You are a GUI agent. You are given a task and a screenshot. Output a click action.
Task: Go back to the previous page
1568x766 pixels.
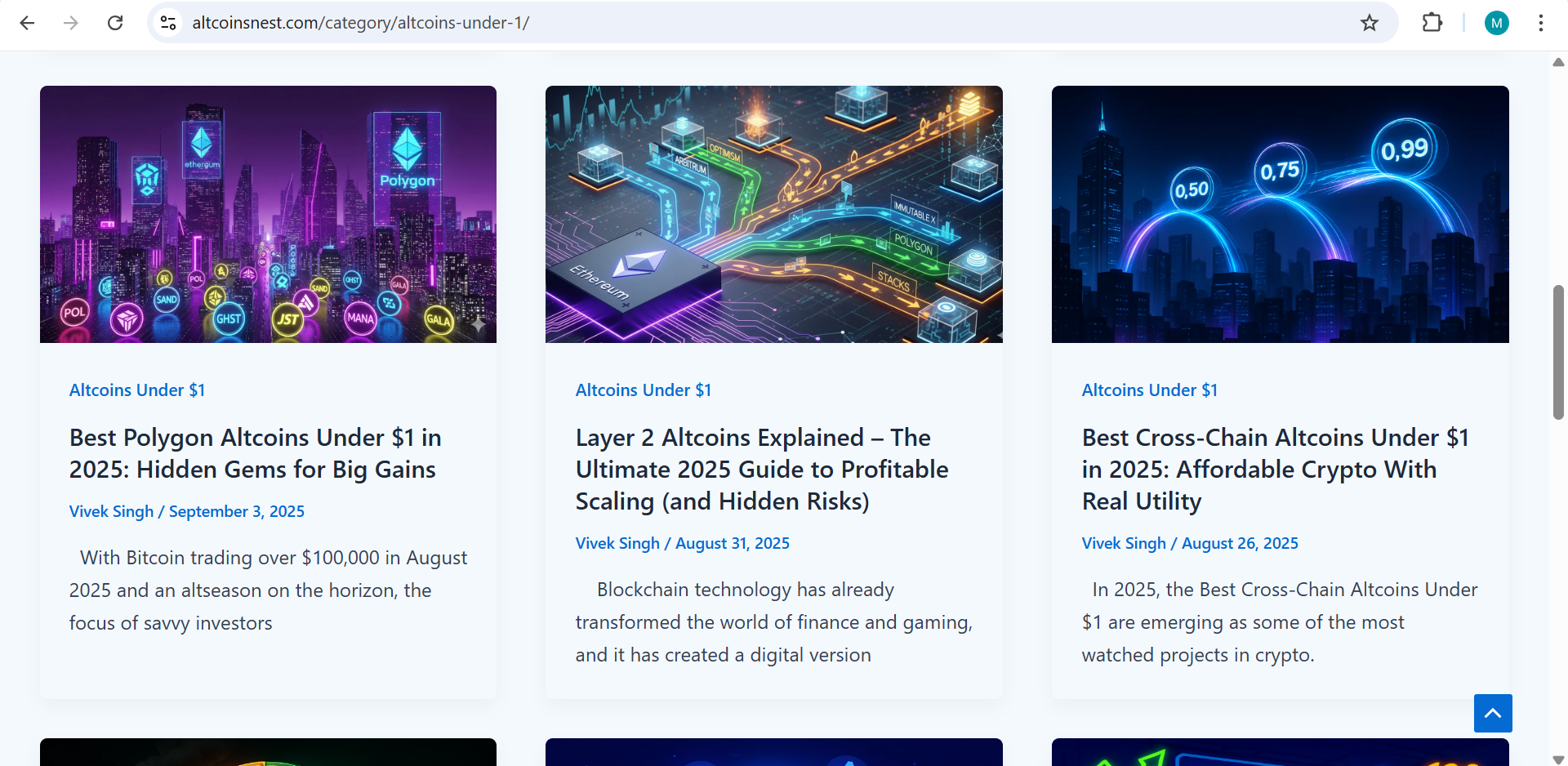tap(27, 23)
